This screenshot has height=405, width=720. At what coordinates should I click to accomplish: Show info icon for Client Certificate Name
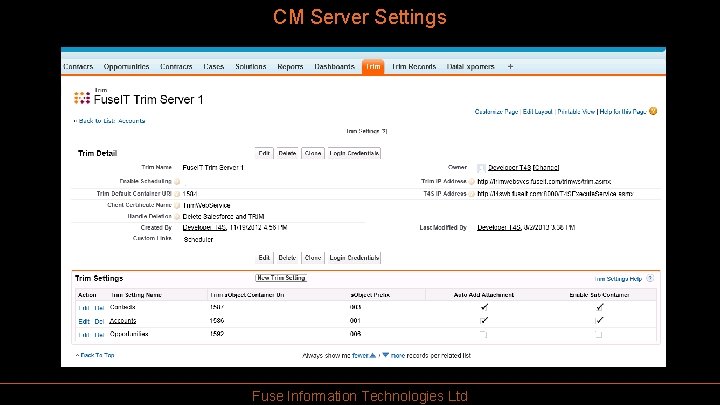coord(177,205)
